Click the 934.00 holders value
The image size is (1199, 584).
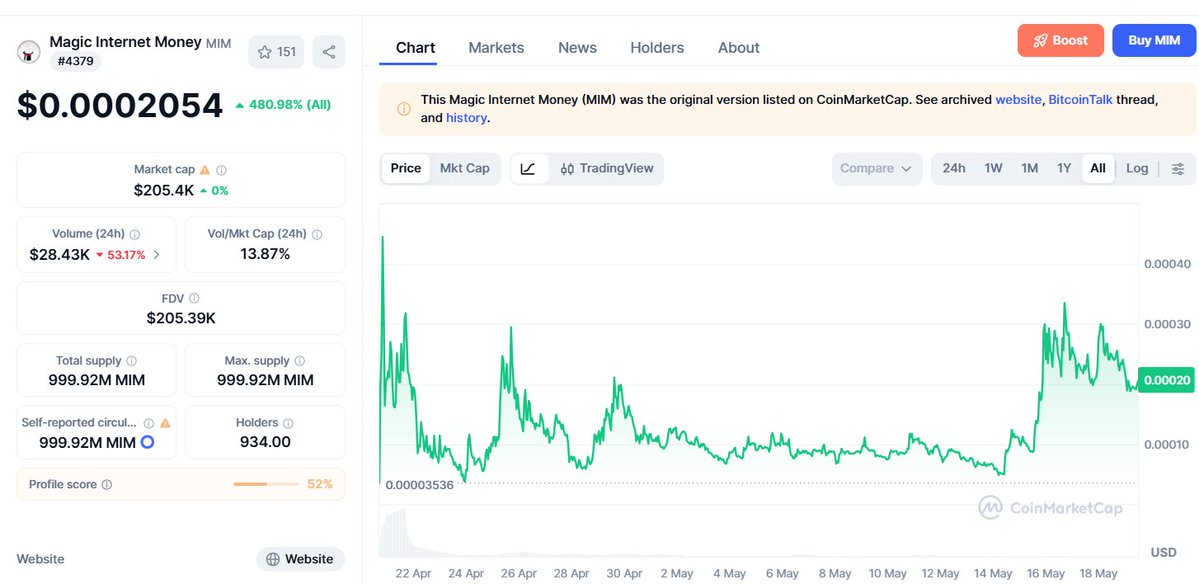point(265,442)
